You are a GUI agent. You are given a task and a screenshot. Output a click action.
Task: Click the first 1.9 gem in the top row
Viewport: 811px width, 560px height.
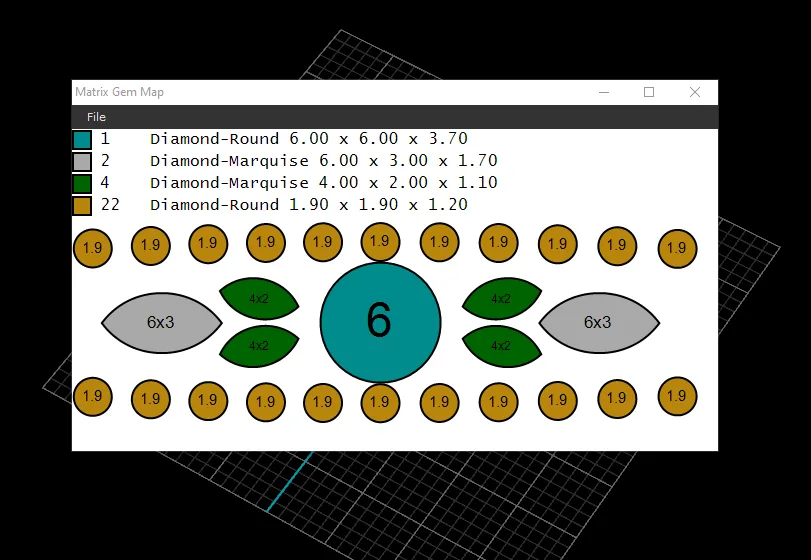[x=93, y=248]
